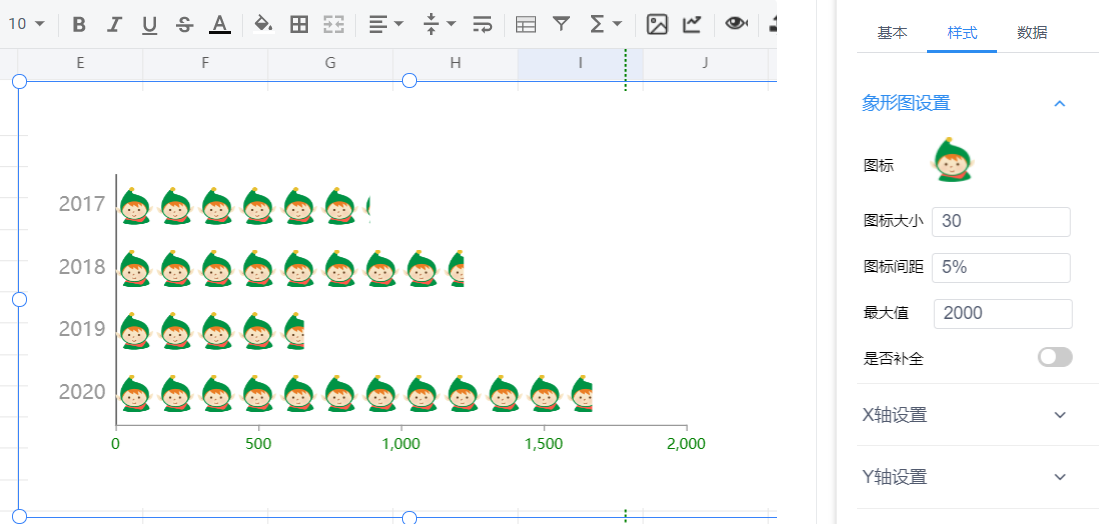Collapse the 象形图设置 section

(x=1060, y=104)
